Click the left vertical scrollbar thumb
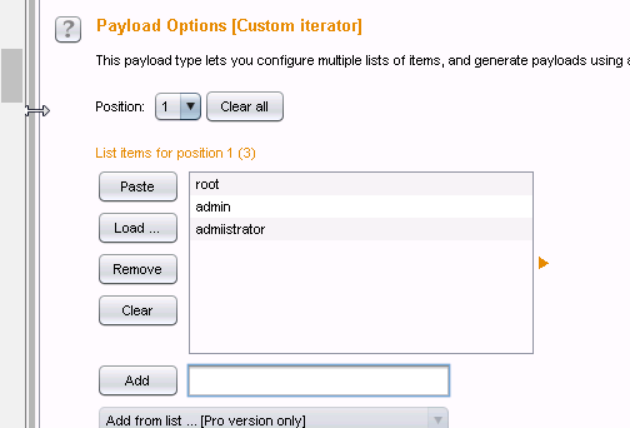Screen dimensions: 630x428 [11, 75]
